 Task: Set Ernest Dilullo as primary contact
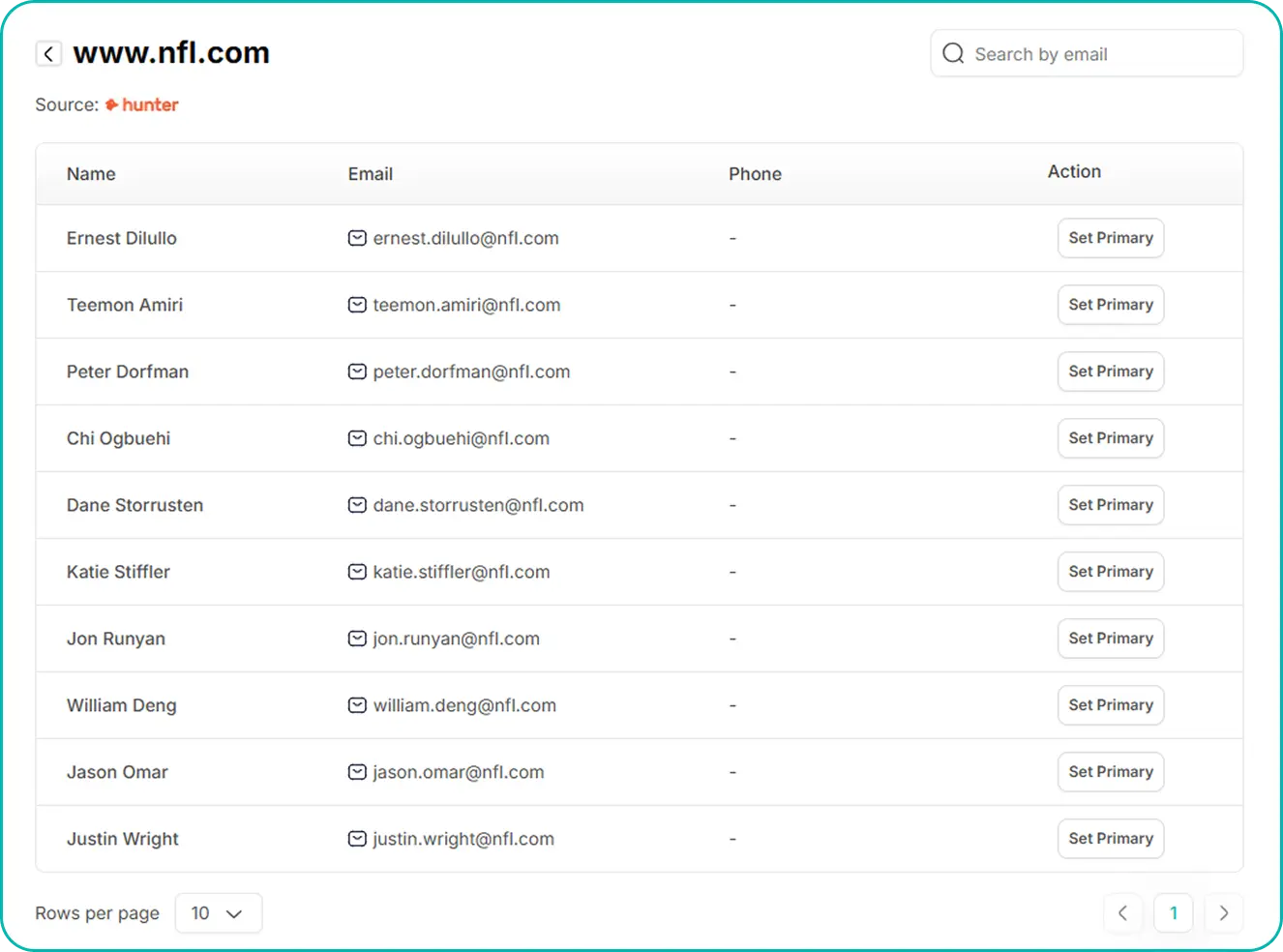click(1111, 238)
